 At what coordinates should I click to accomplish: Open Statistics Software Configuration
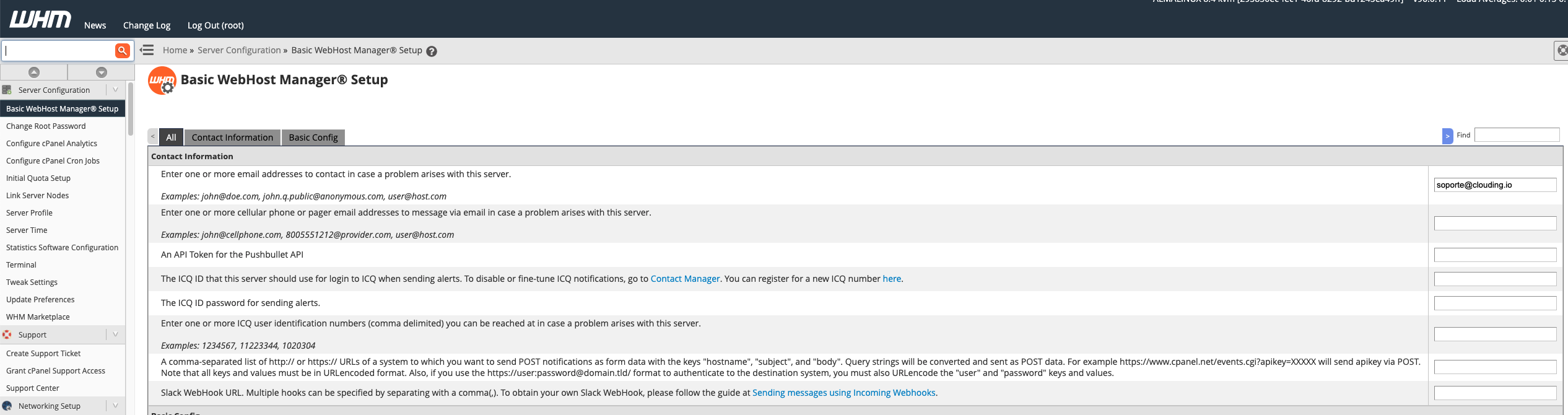tap(62, 247)
